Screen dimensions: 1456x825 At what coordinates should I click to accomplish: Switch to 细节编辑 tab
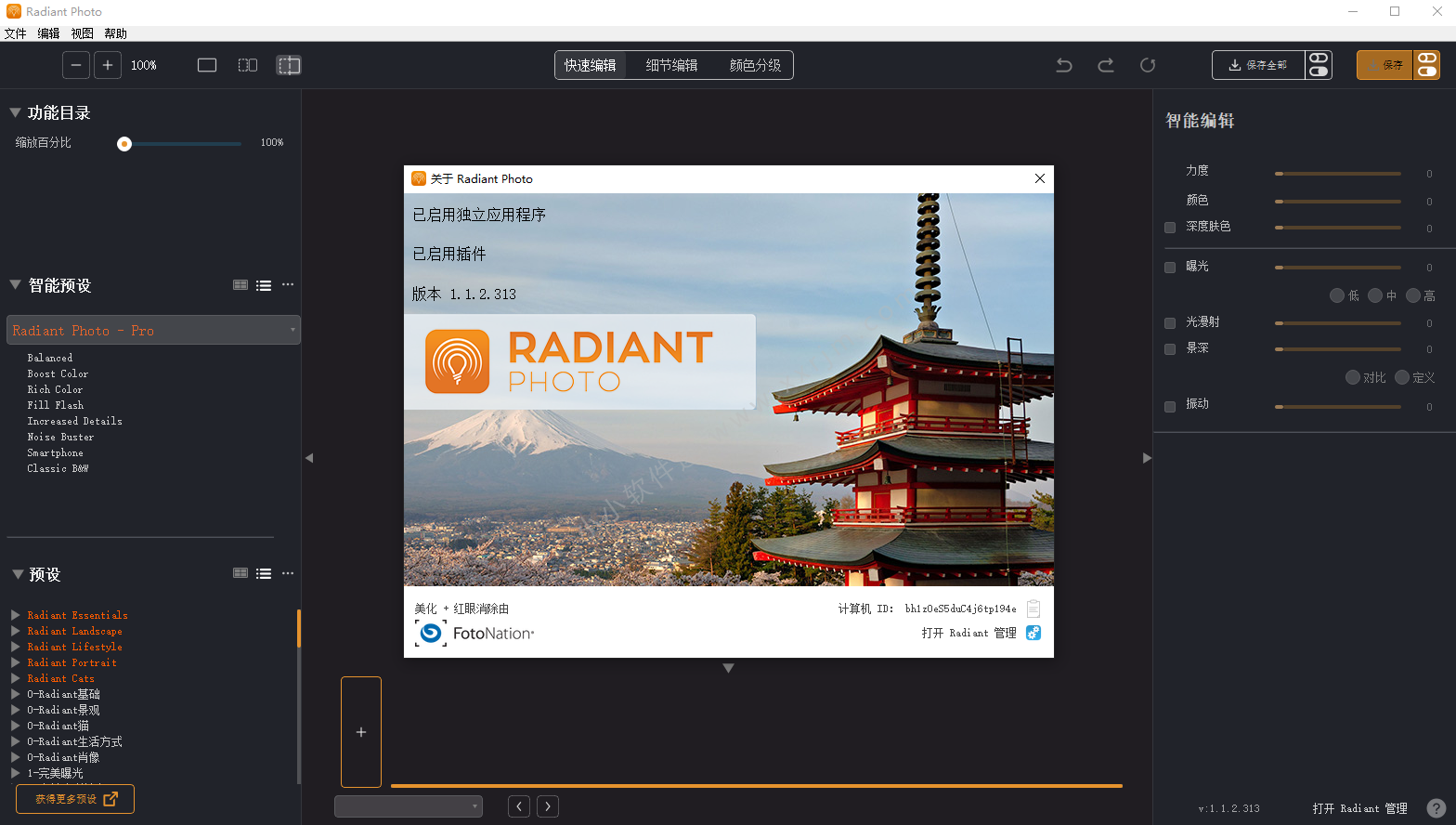tap(671, 65)
